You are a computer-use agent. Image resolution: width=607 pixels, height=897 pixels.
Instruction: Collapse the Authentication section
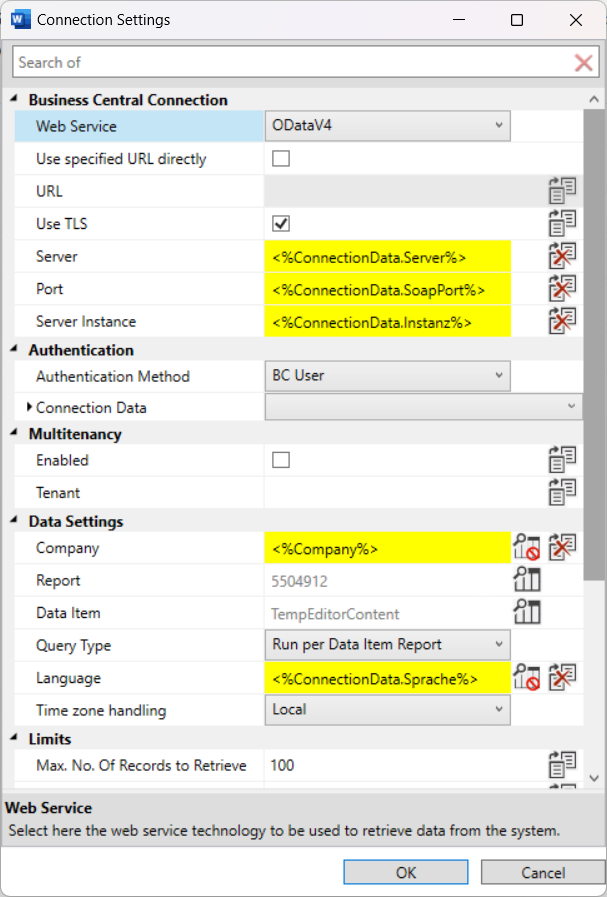(14, 349)
